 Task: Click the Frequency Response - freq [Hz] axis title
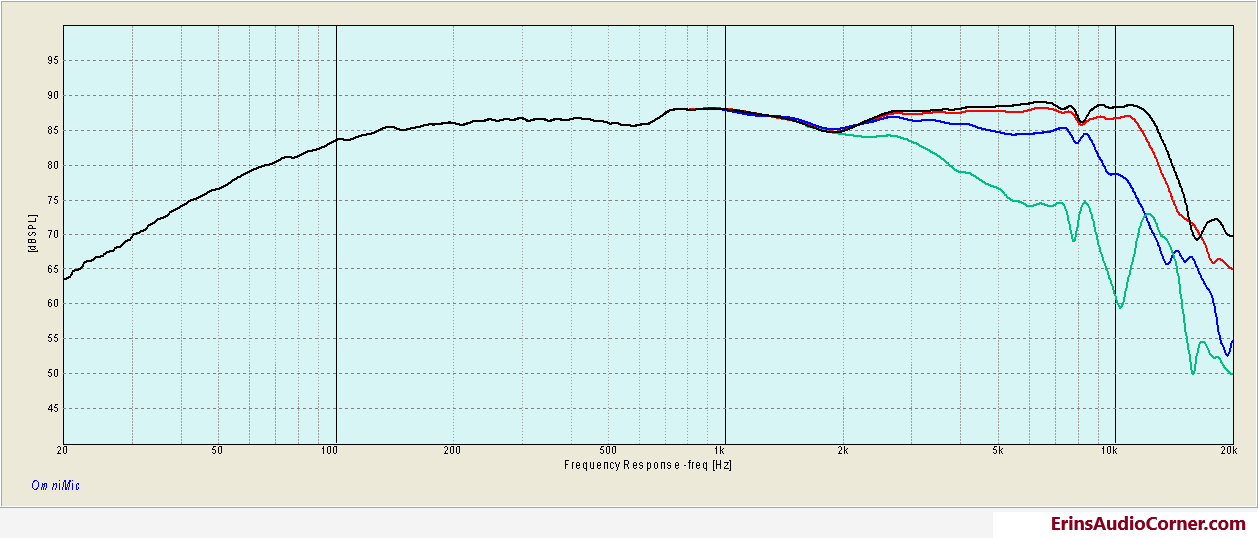tap(649, 465)
